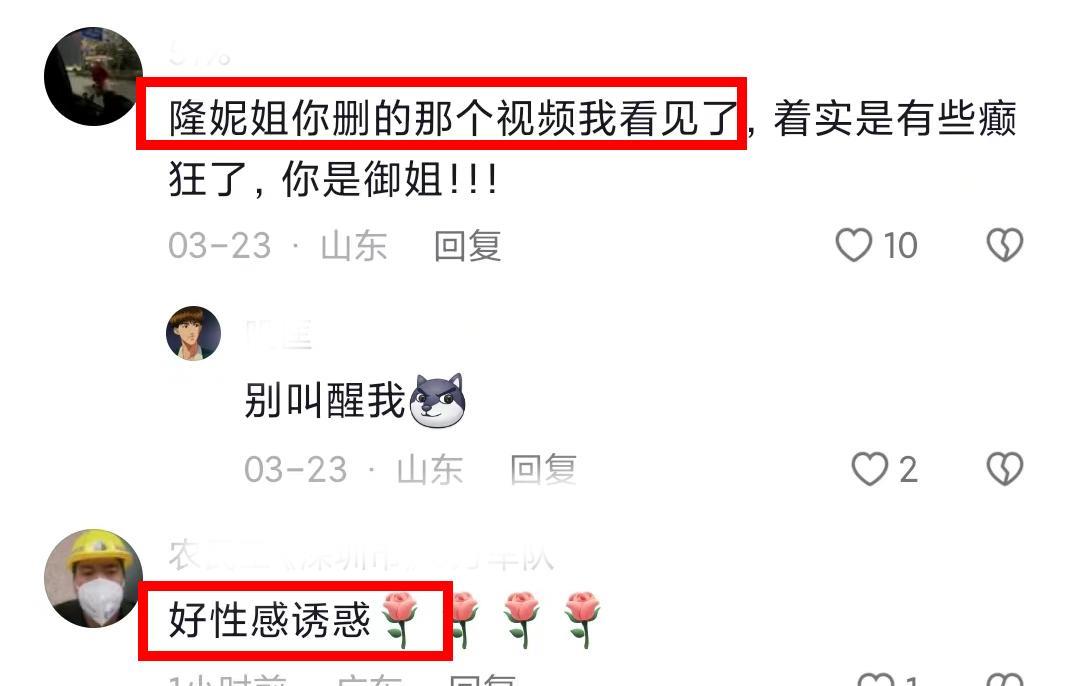Tap the husky dog emoji
Screen dimensions: 1080x686
click(437, 401)
